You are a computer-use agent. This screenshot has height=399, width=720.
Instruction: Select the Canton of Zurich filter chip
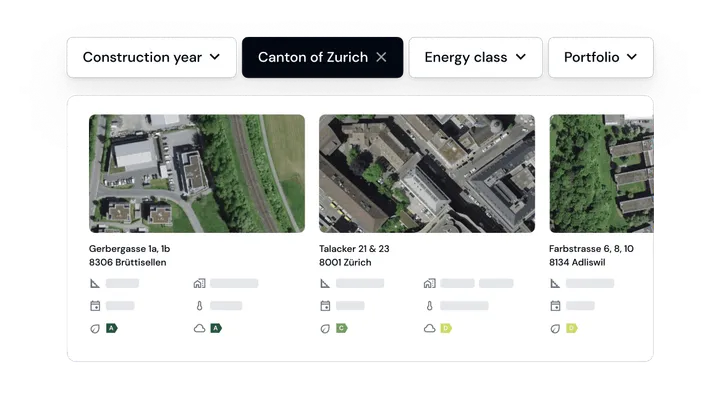[322, 57]
